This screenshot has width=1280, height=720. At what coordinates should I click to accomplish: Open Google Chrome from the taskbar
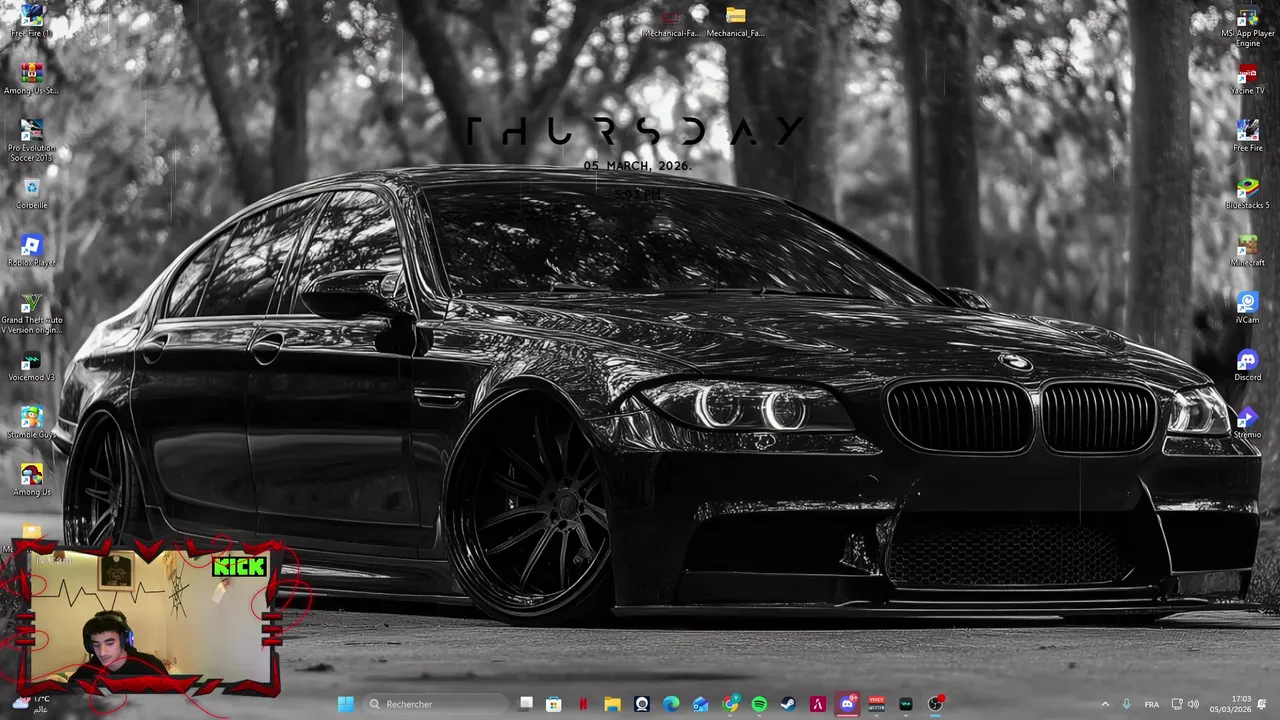tap(730, 704)
